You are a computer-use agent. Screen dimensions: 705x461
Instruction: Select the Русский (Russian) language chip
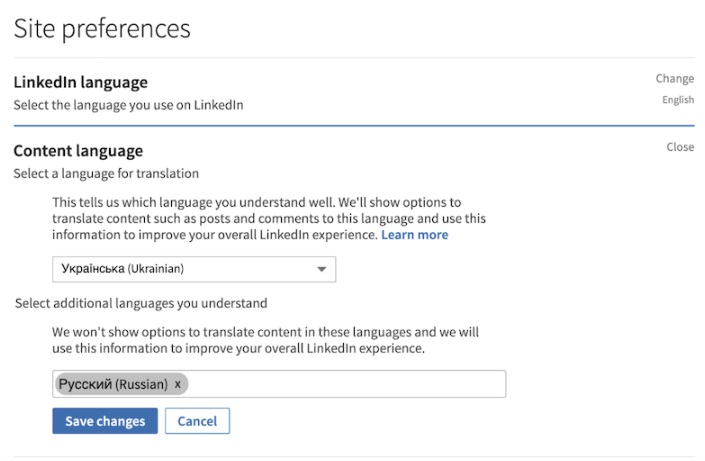click(x=121, y=385)
